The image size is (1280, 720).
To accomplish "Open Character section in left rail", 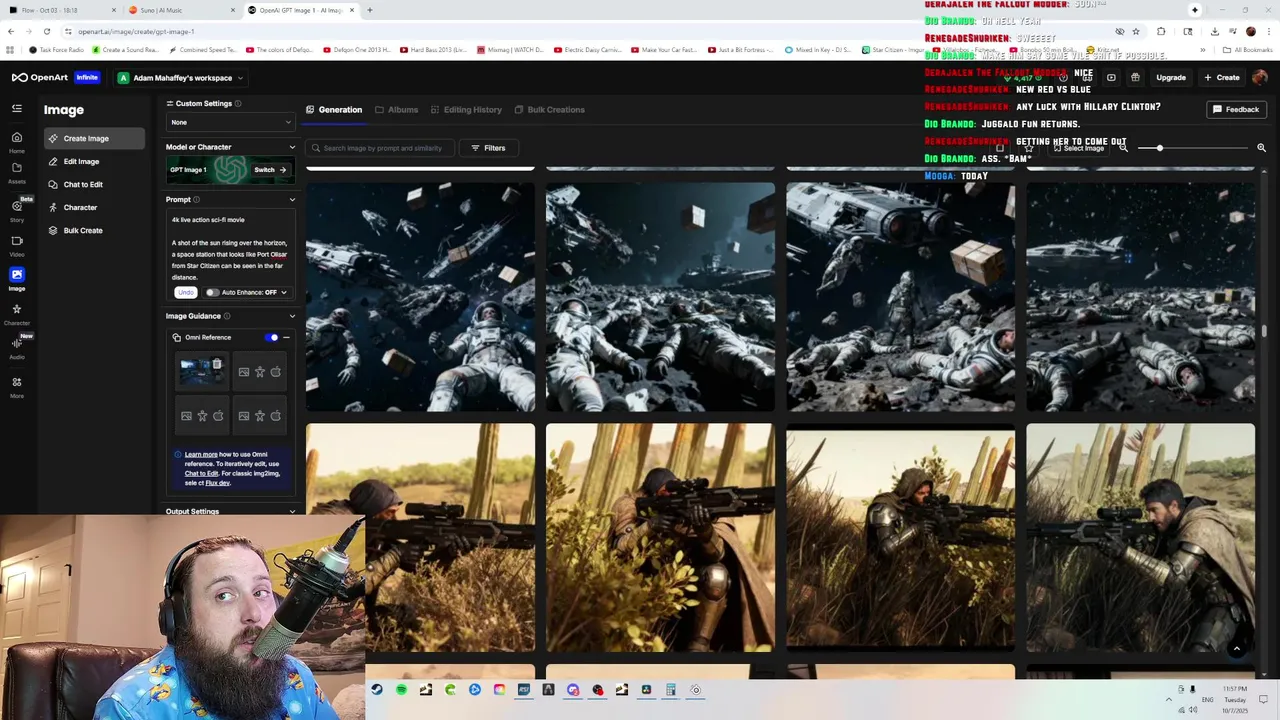I will click(x=17, y=314).
